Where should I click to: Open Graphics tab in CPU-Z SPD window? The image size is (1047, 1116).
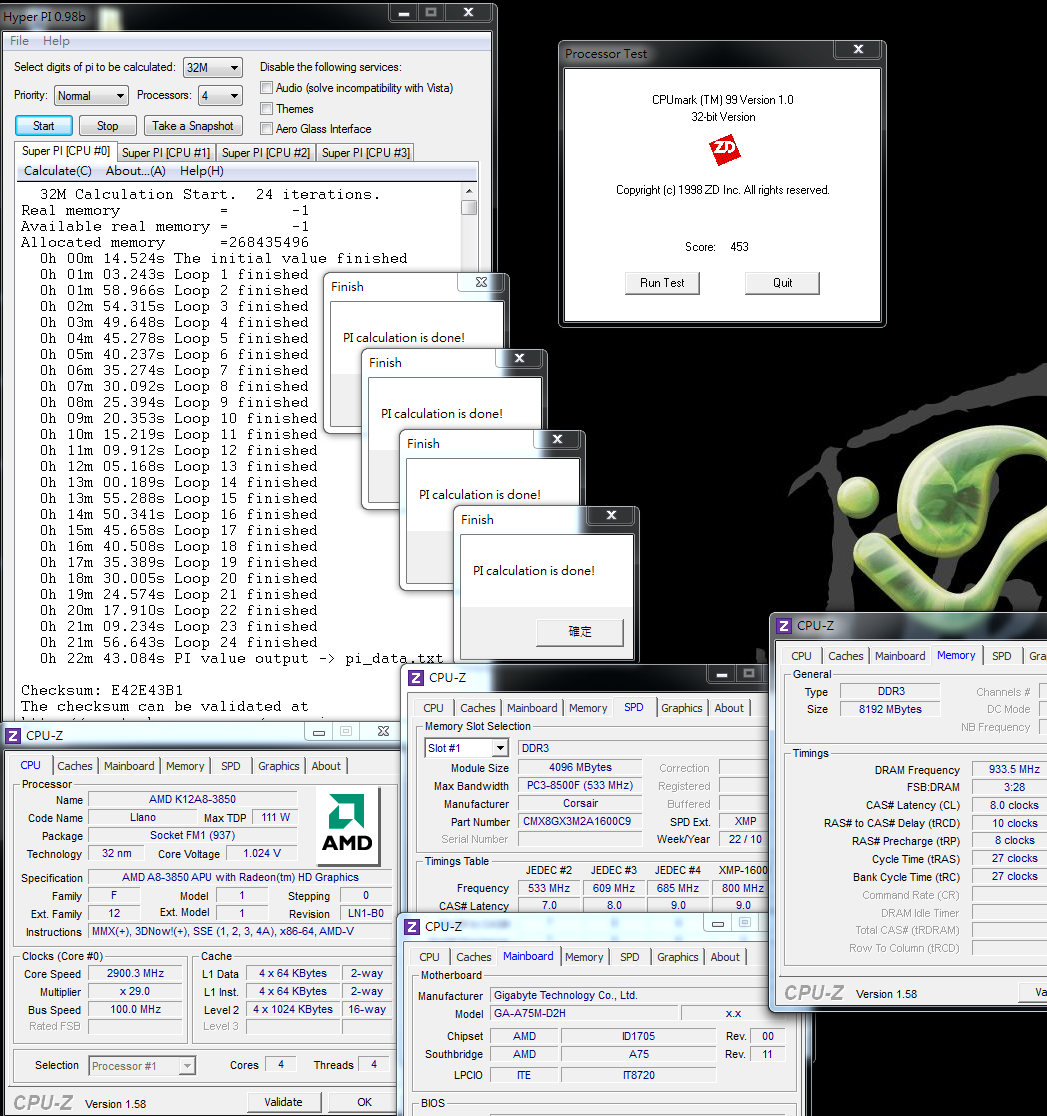(681, 708)
